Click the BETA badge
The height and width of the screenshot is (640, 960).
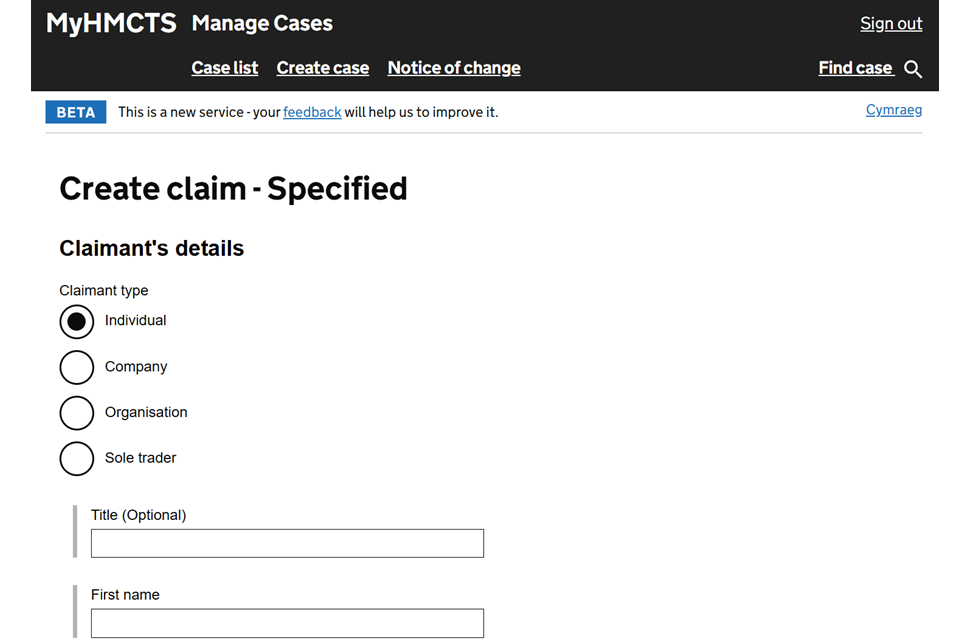(75, 112)
